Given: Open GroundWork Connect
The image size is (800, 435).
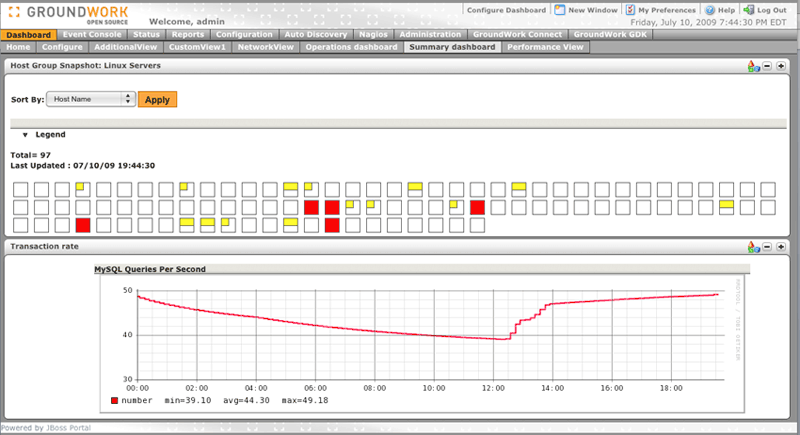Looking at the screenshot, I should pos(517,34).
